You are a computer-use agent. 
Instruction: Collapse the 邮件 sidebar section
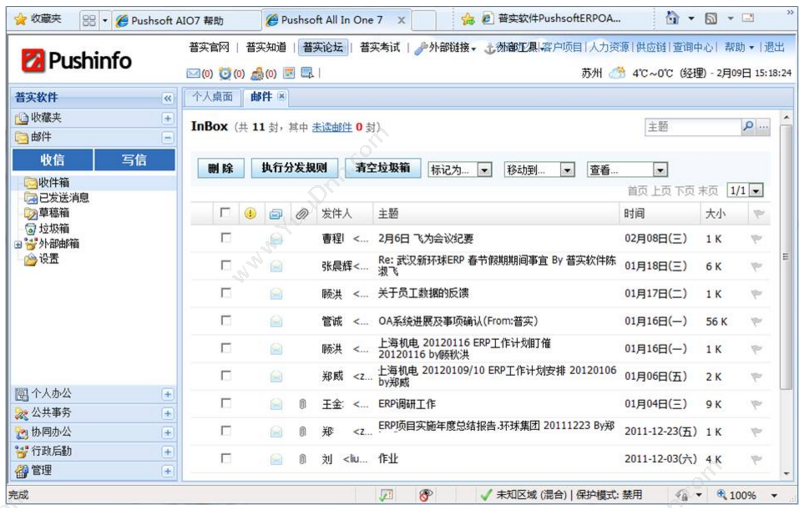(x=168, y=137)
